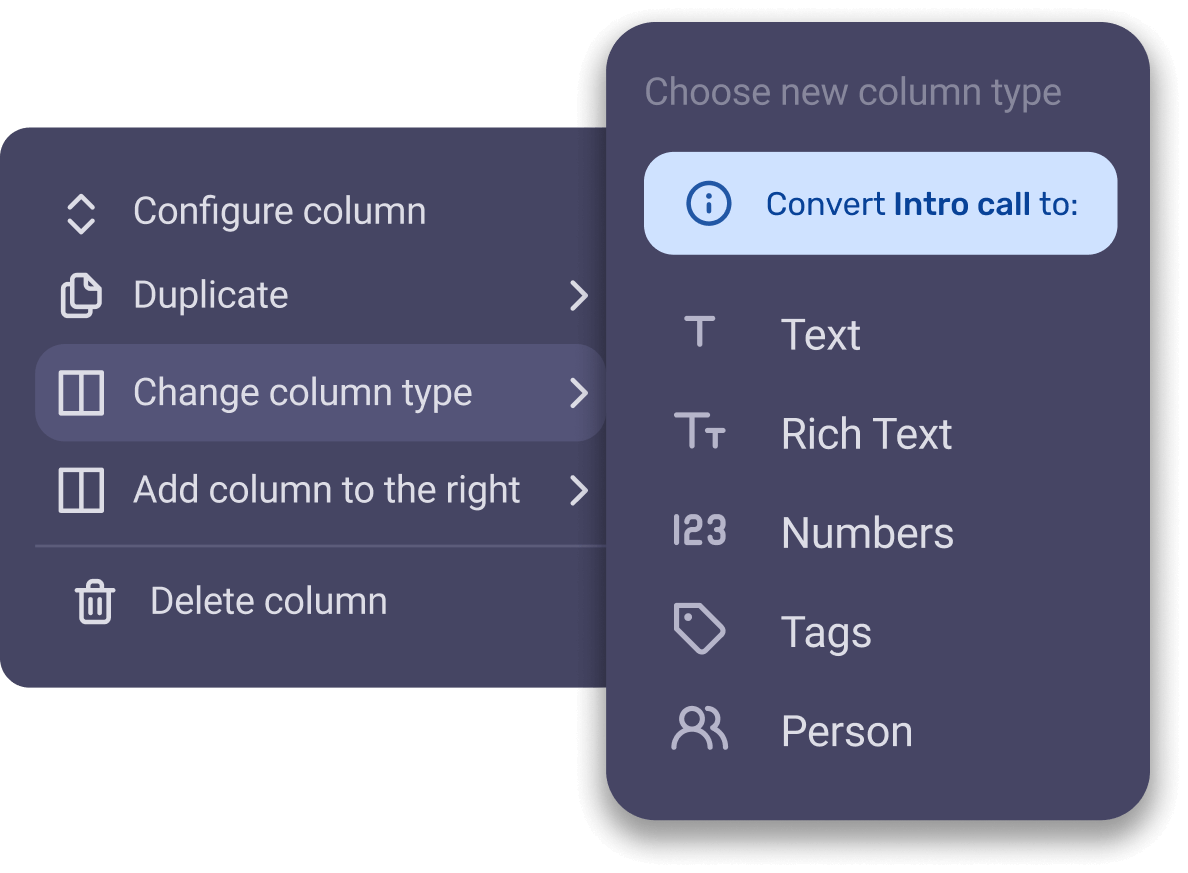Click the trash can icon
This screenshot has height=873, width=1188.
[x=95, y=603]
